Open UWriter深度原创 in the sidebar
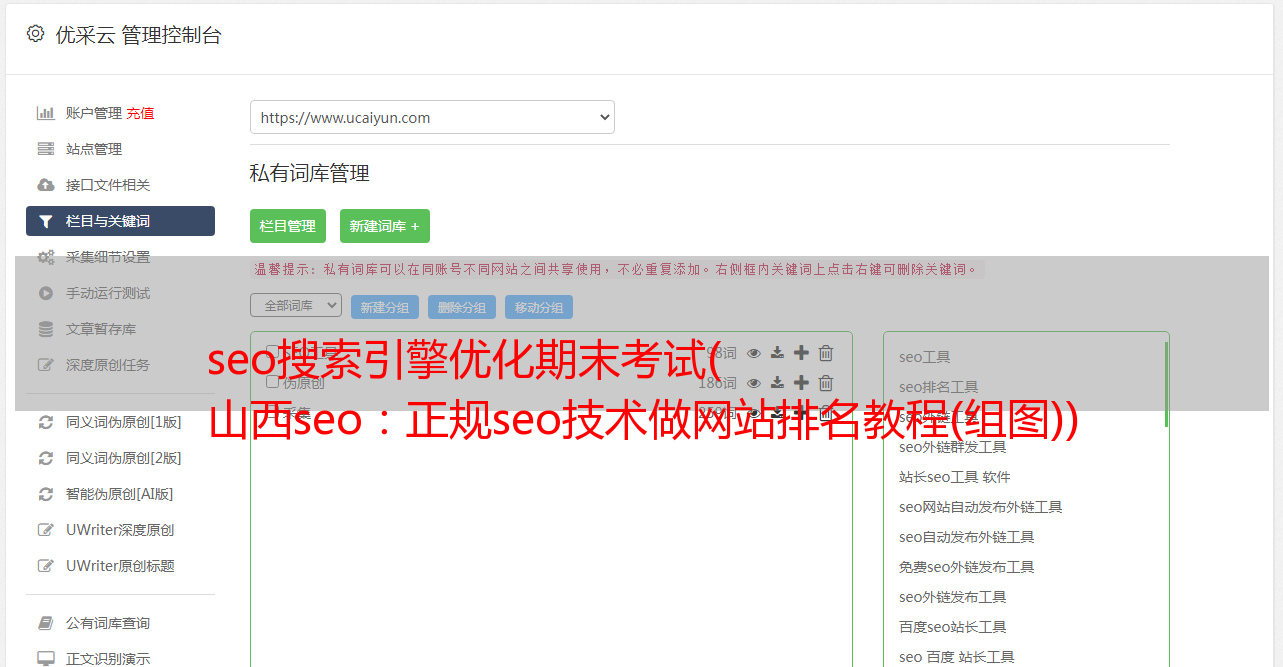This screenshot has width=1283, height=667. pyautogui.click(x=120, y=530)
